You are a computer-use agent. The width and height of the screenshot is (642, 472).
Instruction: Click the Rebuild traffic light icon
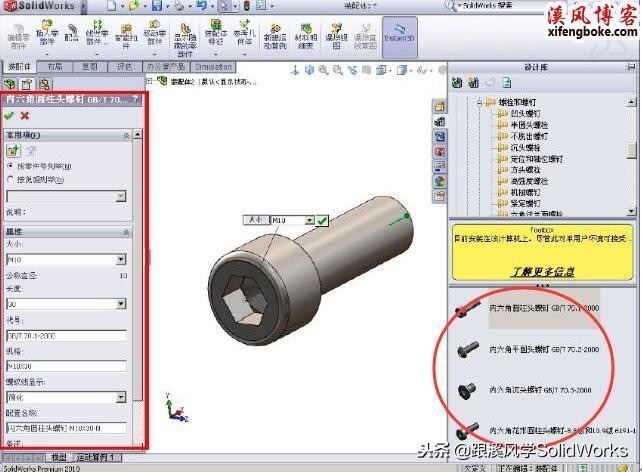point(247,6)
